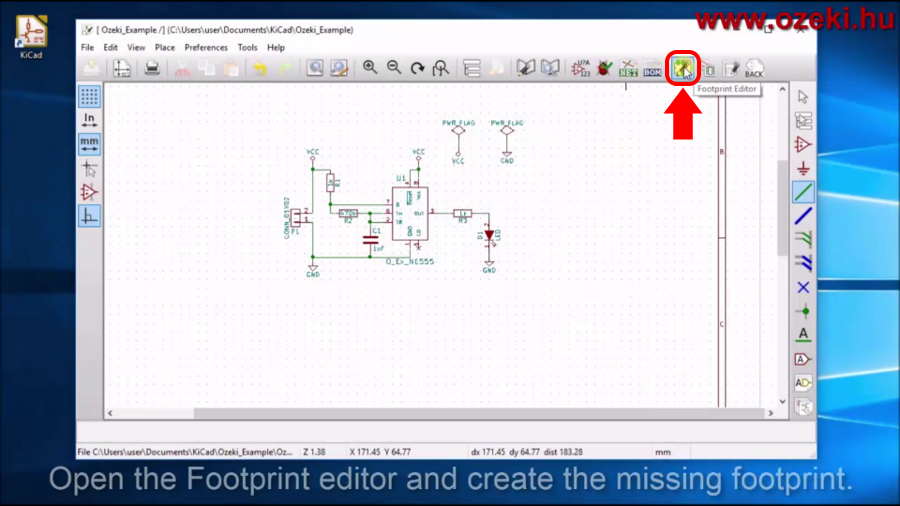
Task: Open the Edit menu
Action: [x=110, y=48]
